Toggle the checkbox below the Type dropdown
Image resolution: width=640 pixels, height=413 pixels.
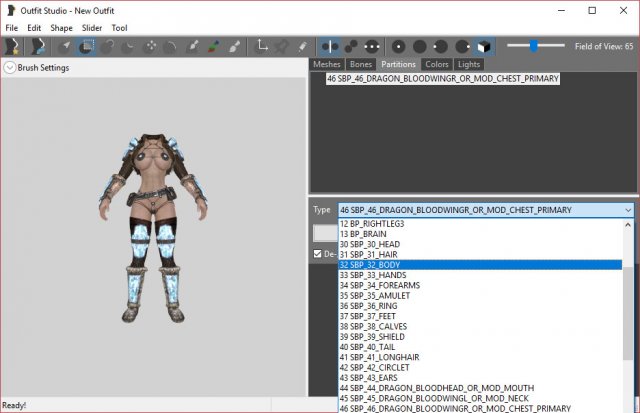[x=318, y=254]
